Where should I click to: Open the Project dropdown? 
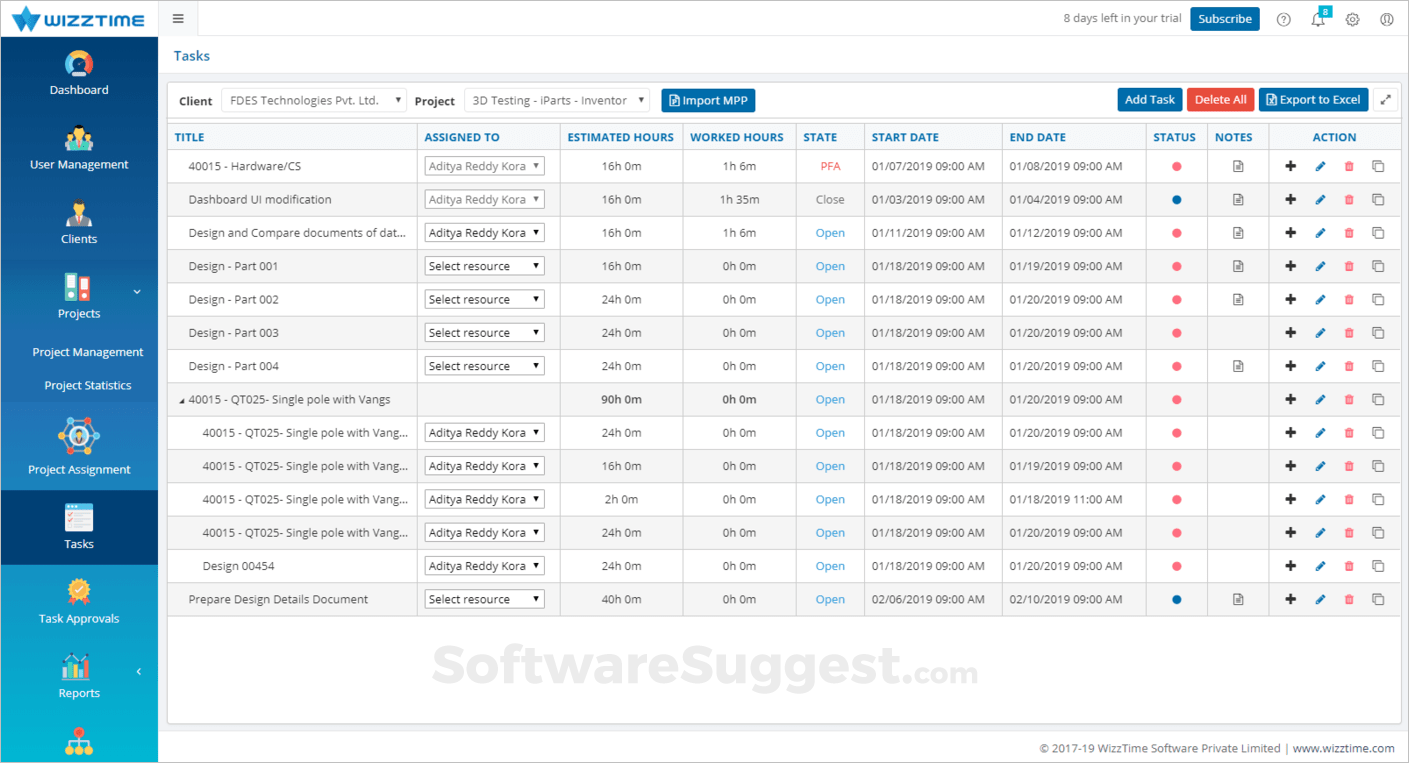(557, 100)
